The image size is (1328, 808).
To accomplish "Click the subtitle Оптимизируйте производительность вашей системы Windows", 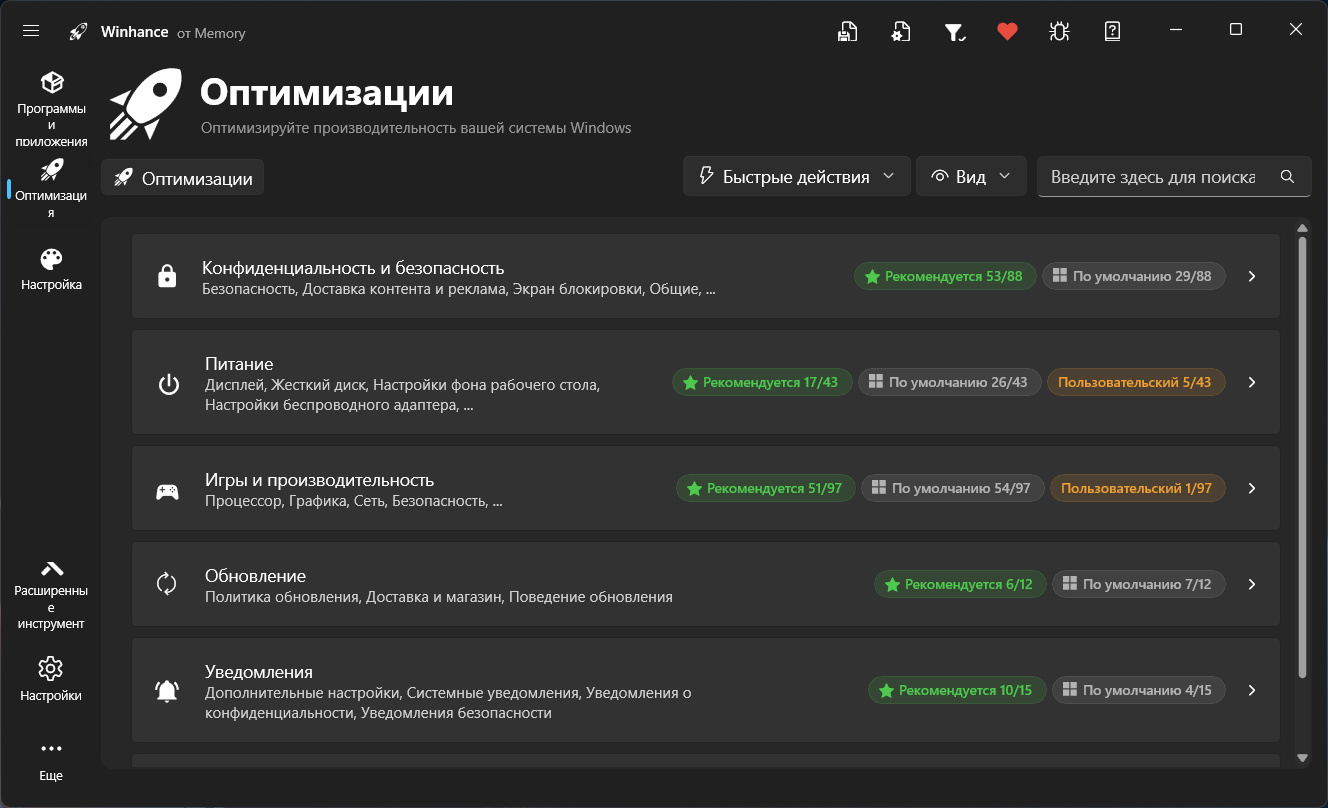I will 416,128.
